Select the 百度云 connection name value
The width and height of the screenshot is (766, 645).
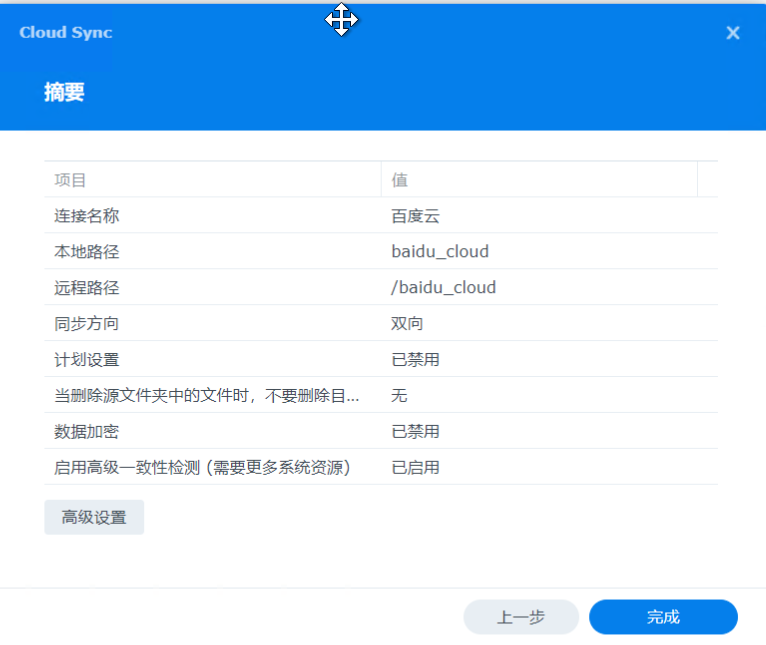[x=415, y=215]
